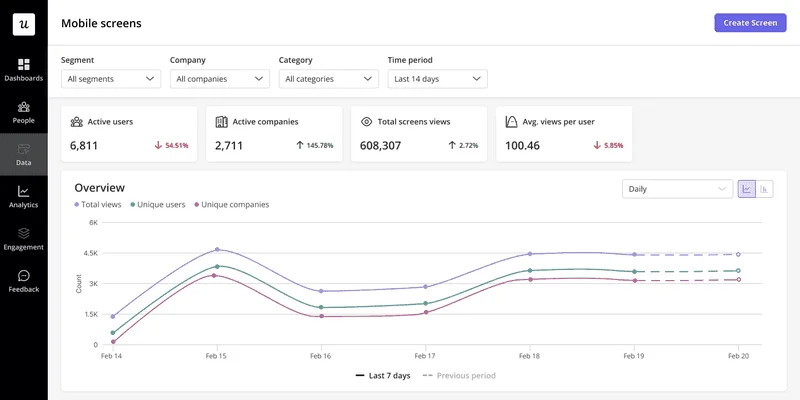The width and height of the screenshot is (800, 400).
Task: Open the Segment dropdown
Action: tap(111, 79)
